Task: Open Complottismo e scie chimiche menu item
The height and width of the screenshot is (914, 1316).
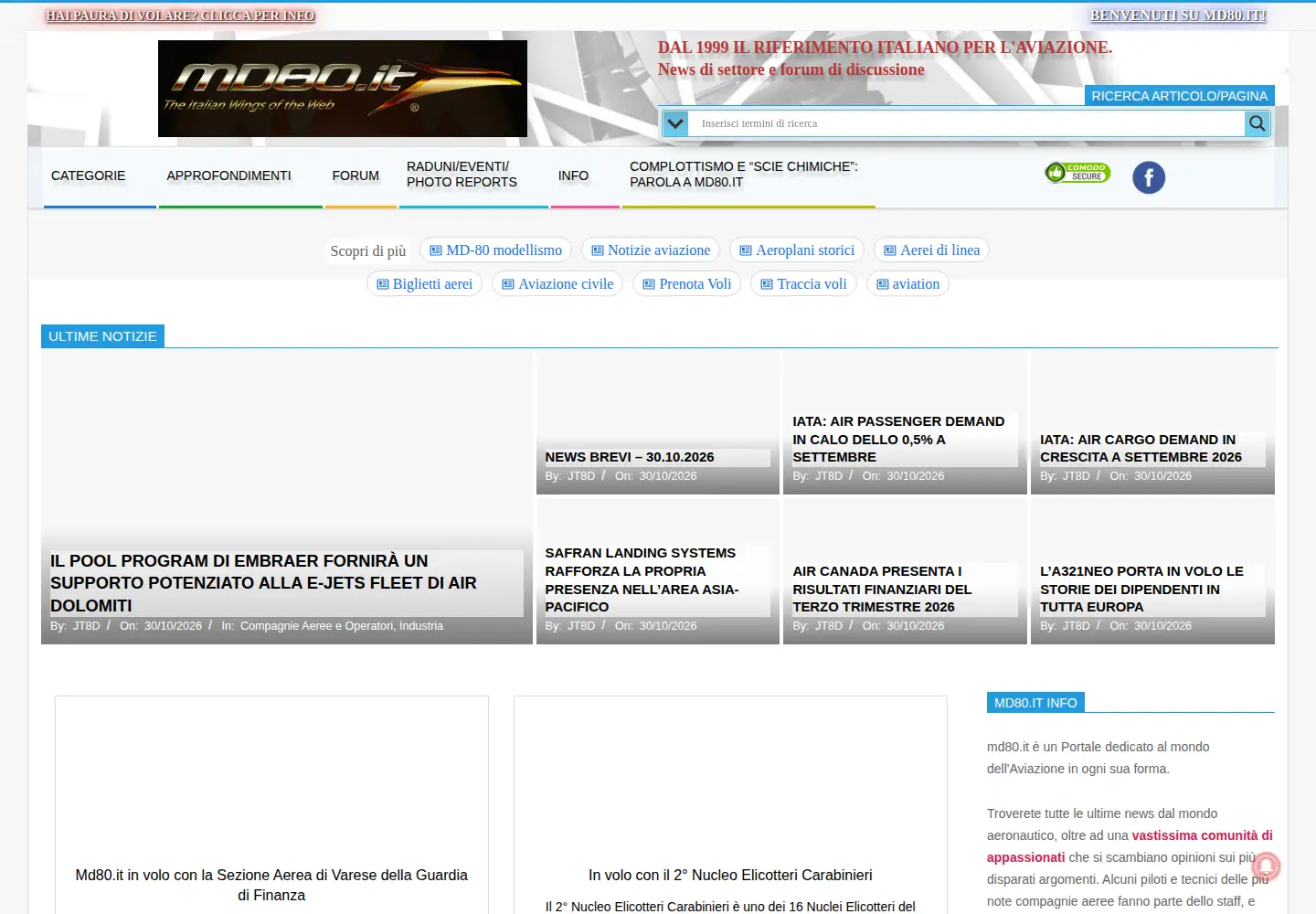Action: click(744, 175)
